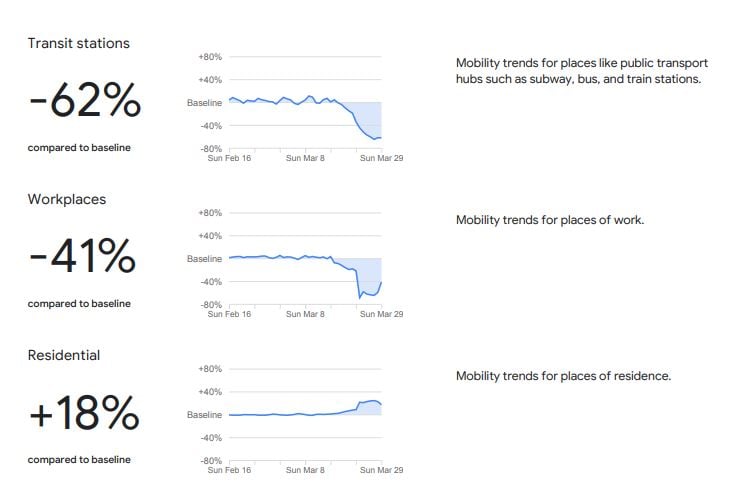The width and height of the screenshot is (742, 490).
Task: Click the Transit stations heading
Action: click(79, 43)
